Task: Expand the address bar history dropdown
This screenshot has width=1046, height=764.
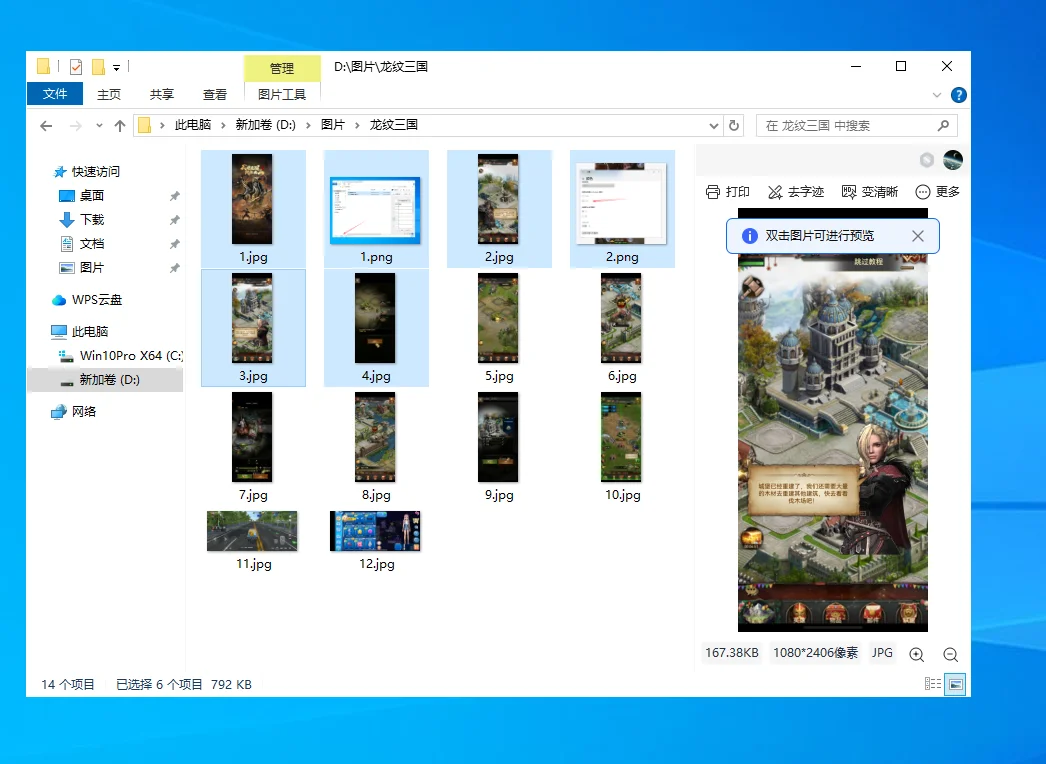Action: tap(714, 125)
